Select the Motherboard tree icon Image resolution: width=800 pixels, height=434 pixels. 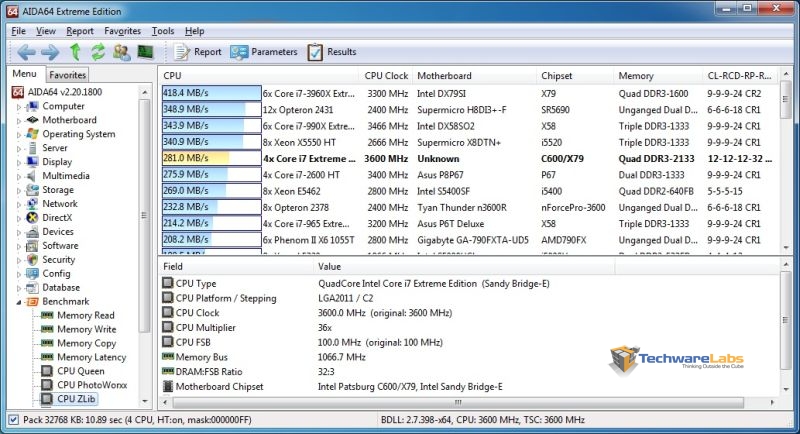(x=33, y=120)
